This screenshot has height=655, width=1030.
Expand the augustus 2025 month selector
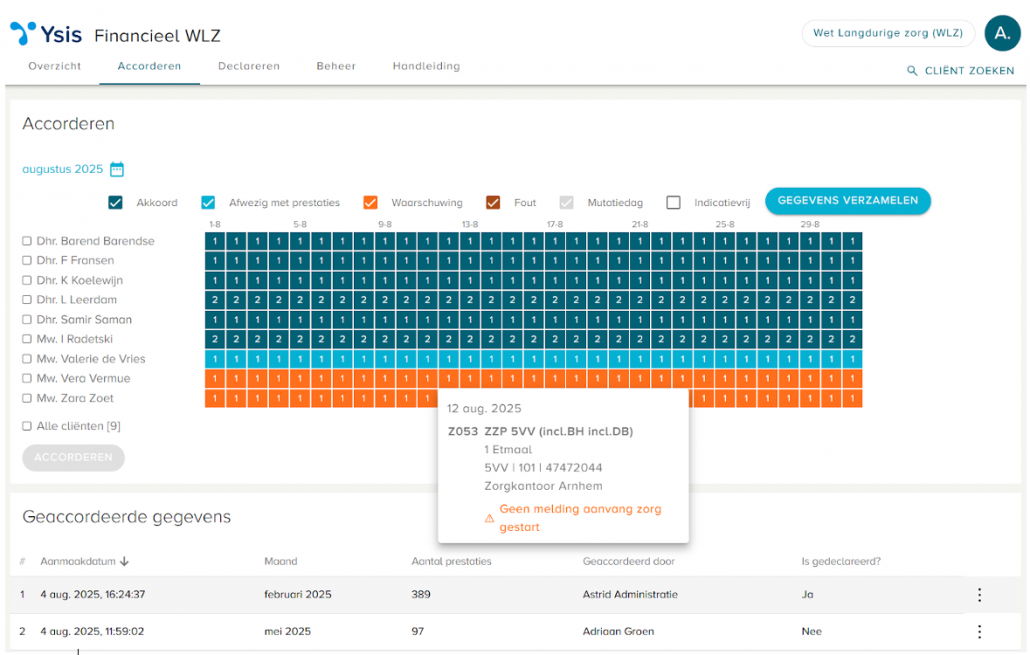pos(62,170)
